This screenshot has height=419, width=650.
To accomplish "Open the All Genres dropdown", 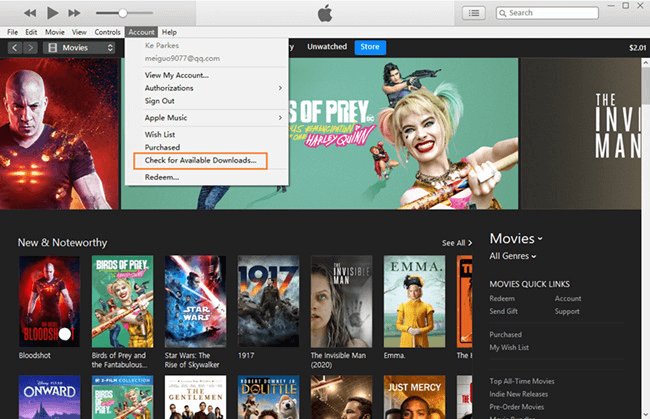I will pyautogui.click(x=513, y=256).
